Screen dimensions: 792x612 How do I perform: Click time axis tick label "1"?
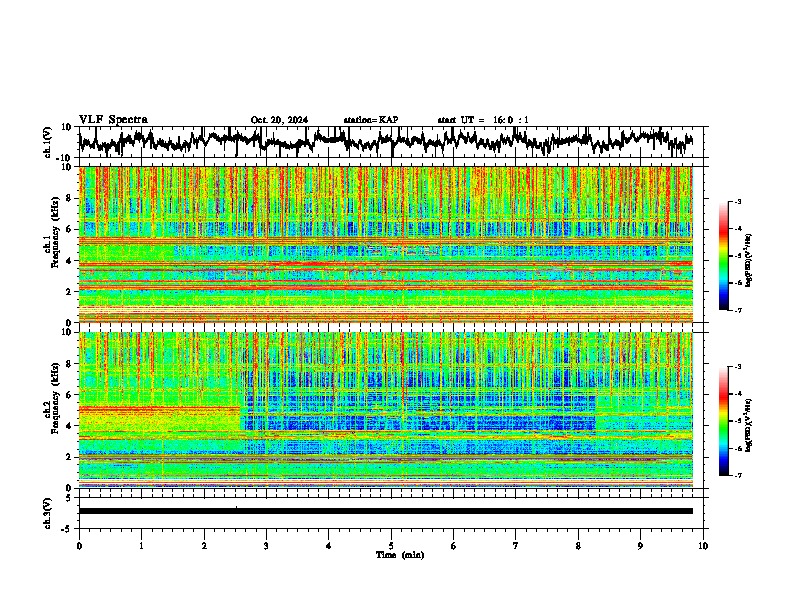(141, 546)
